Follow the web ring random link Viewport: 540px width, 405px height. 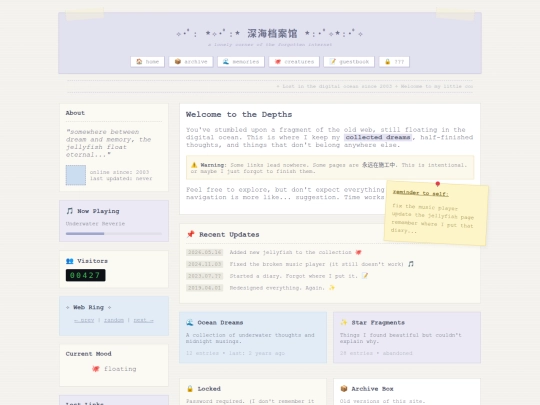pos(114,320)
